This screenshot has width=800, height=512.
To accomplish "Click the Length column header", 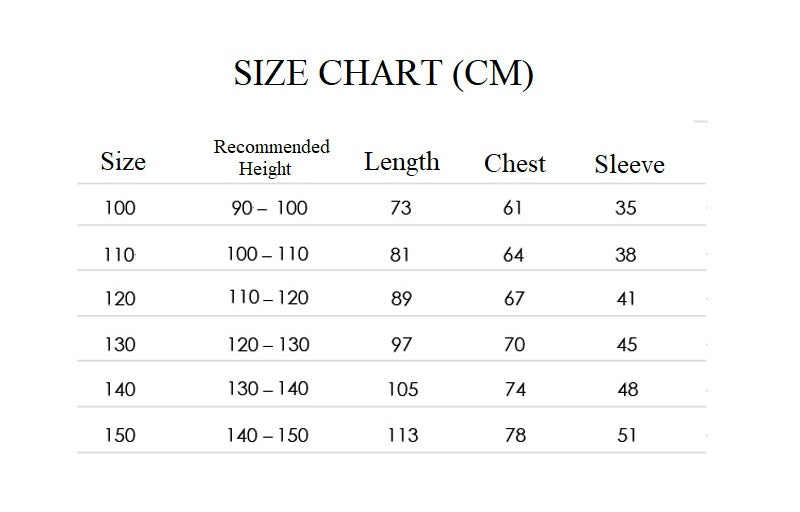I will 401,162.
